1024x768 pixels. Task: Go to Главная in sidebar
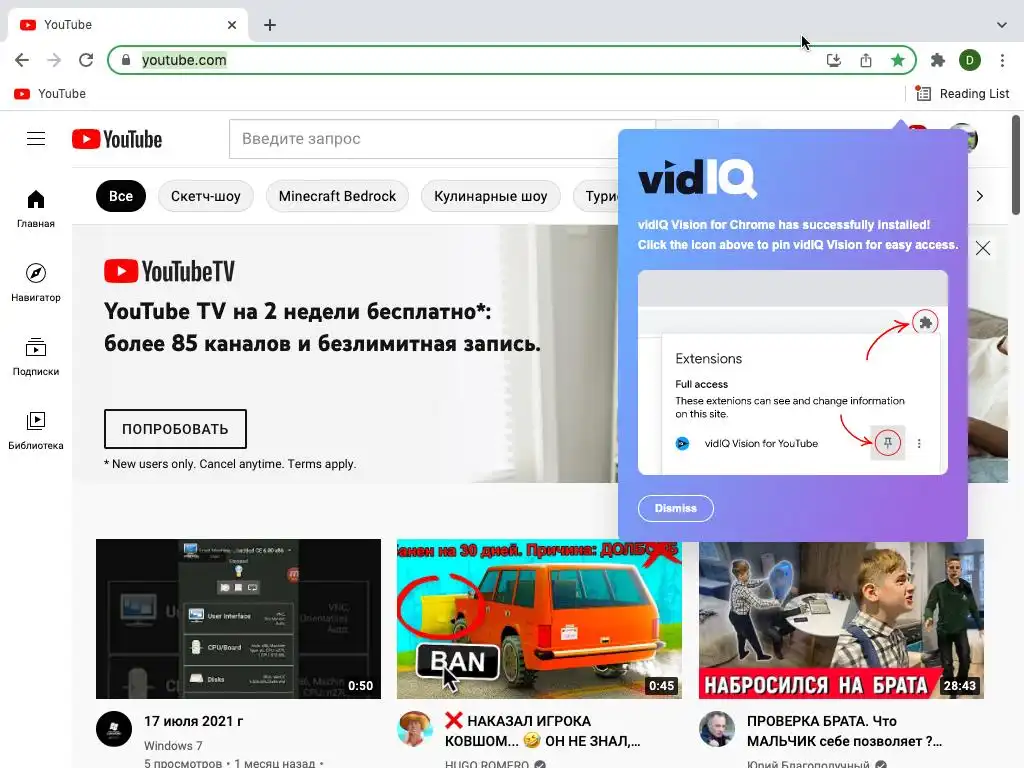tap(36, 209)
